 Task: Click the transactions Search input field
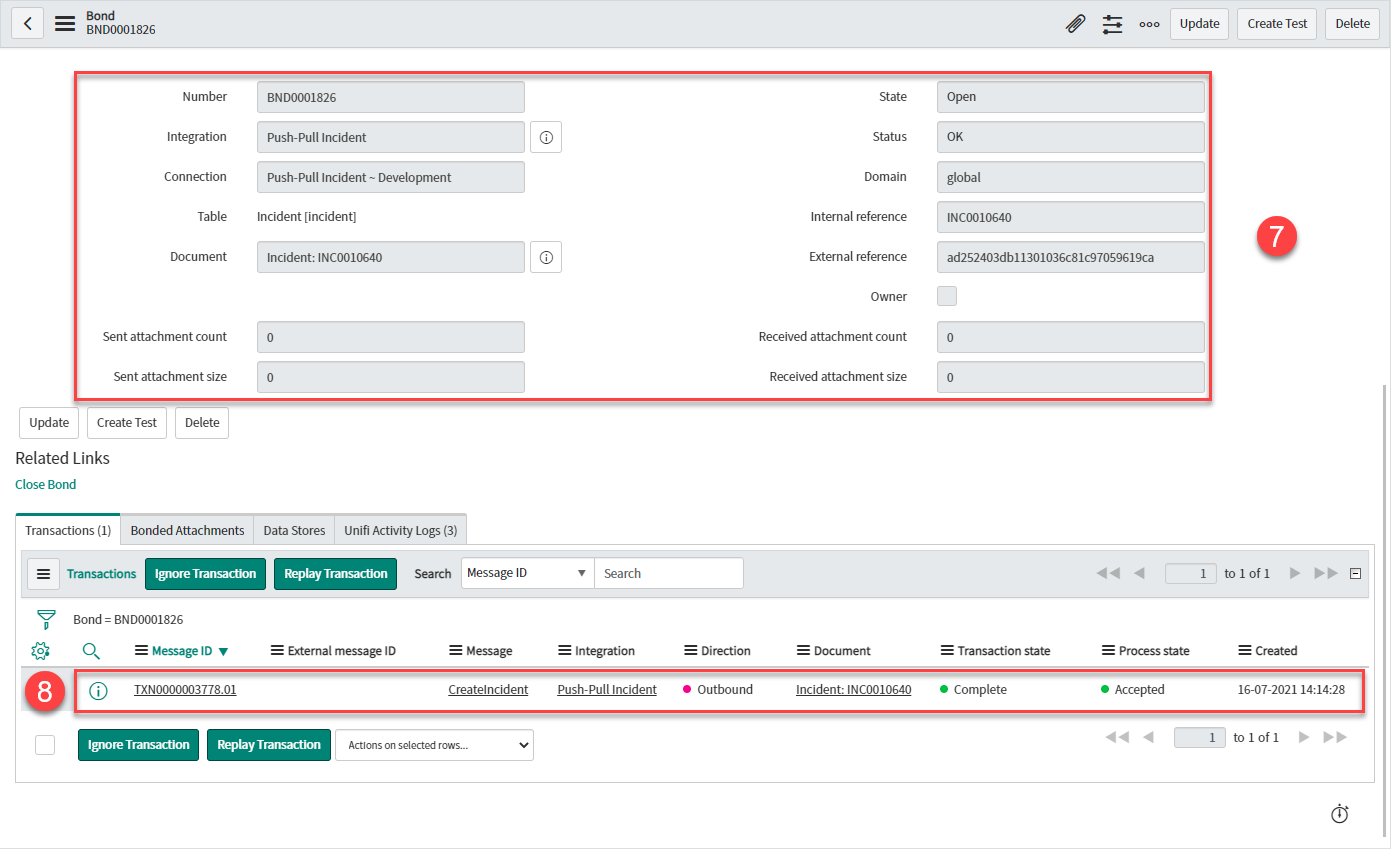pos(669,574)
